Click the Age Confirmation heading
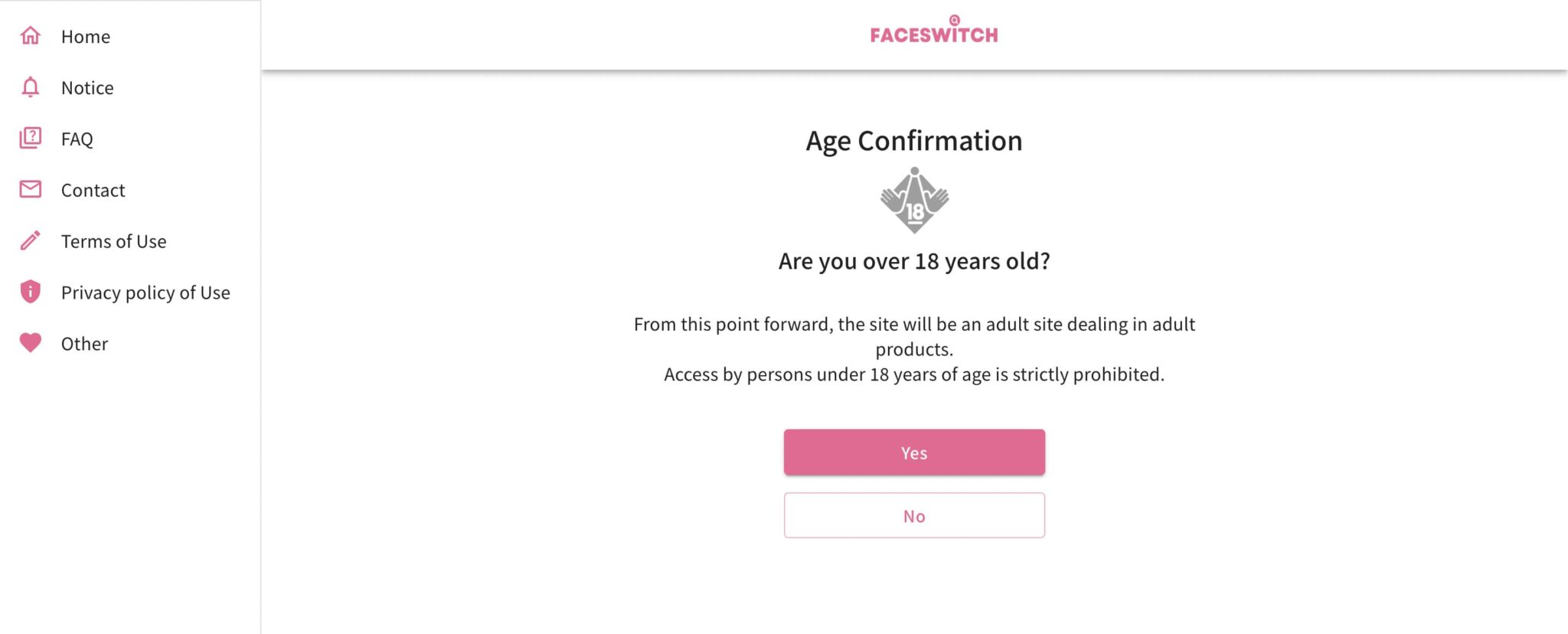 [x=913, y=140]
